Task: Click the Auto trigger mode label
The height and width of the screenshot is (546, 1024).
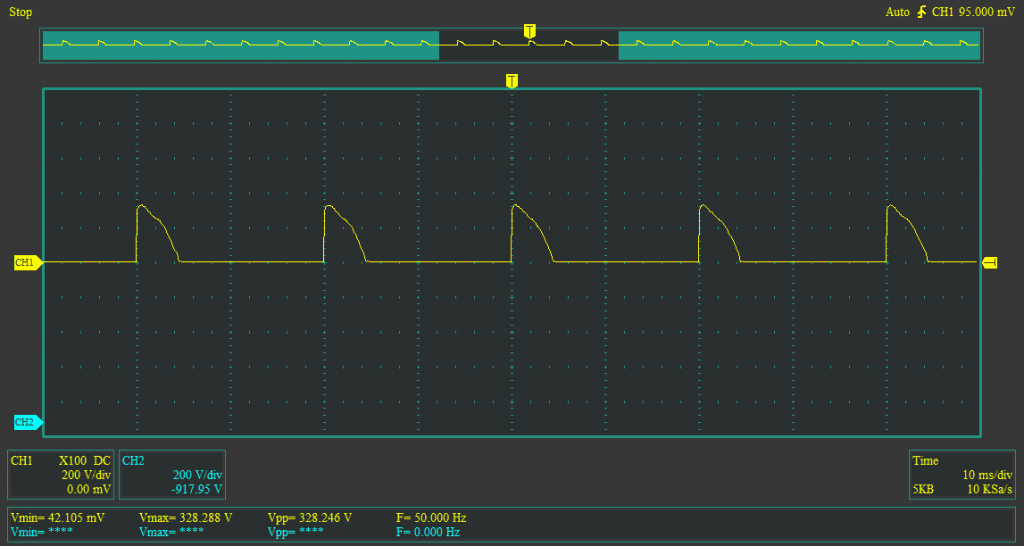Action: tap(897, 12)
